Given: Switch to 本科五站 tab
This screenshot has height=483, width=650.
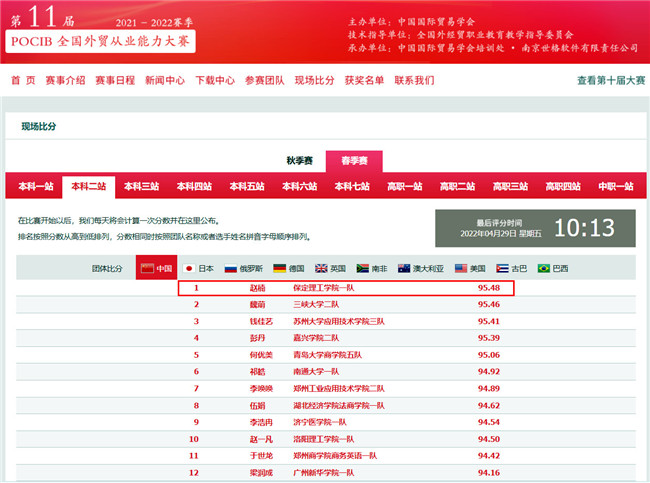Looking at the screenshot, I should click(x=247, y=187).
